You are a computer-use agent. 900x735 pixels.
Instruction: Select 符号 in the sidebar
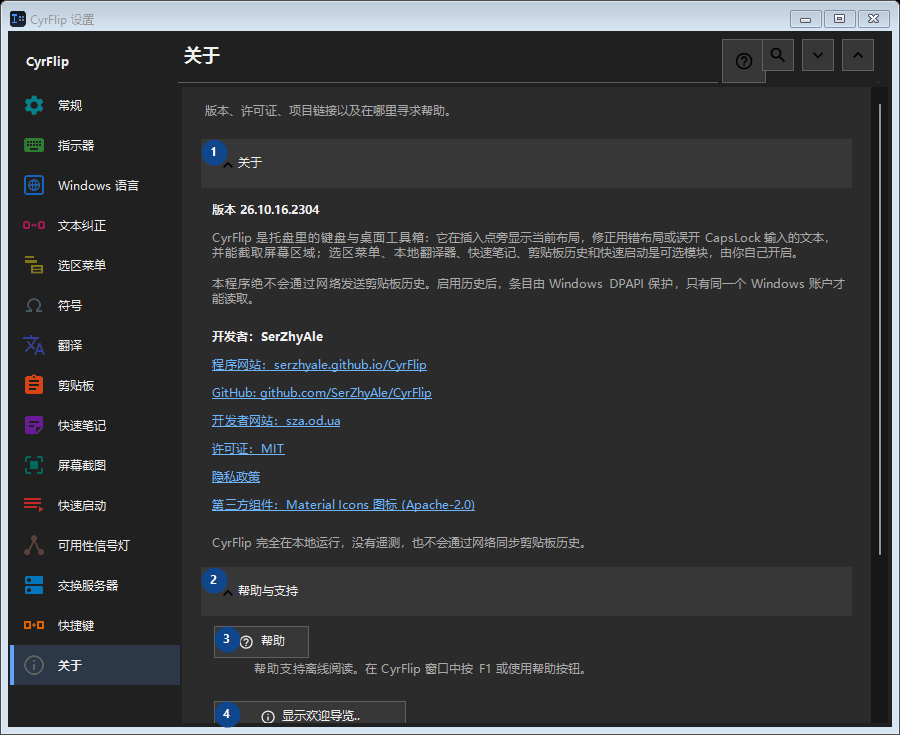point(95,305)
